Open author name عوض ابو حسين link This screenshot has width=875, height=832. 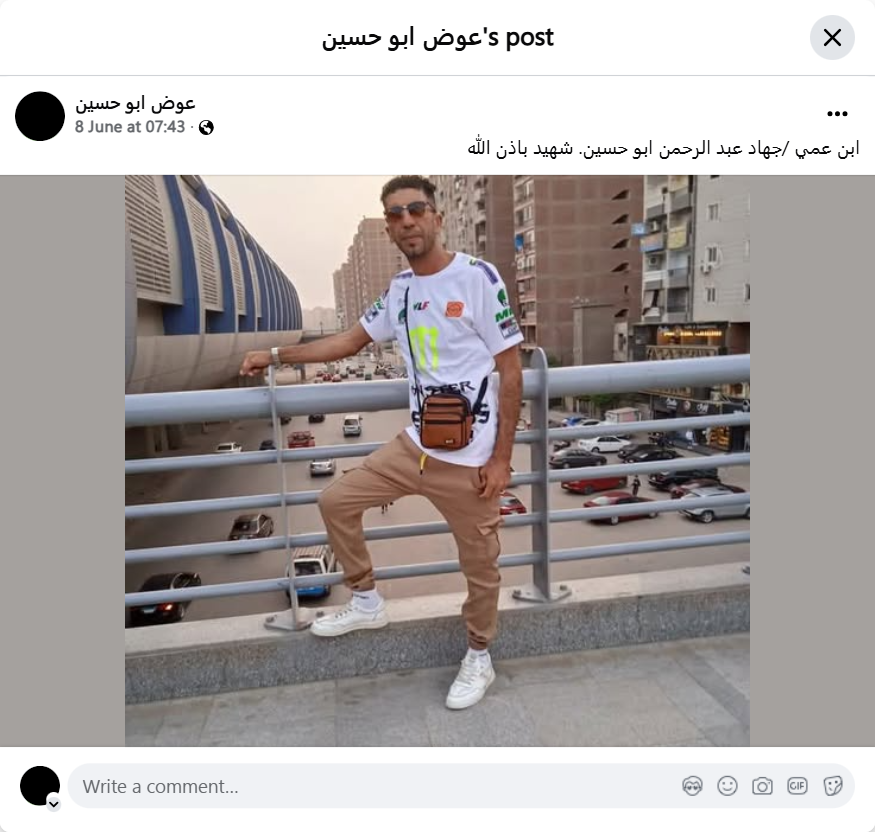click(x=135, y=103)
